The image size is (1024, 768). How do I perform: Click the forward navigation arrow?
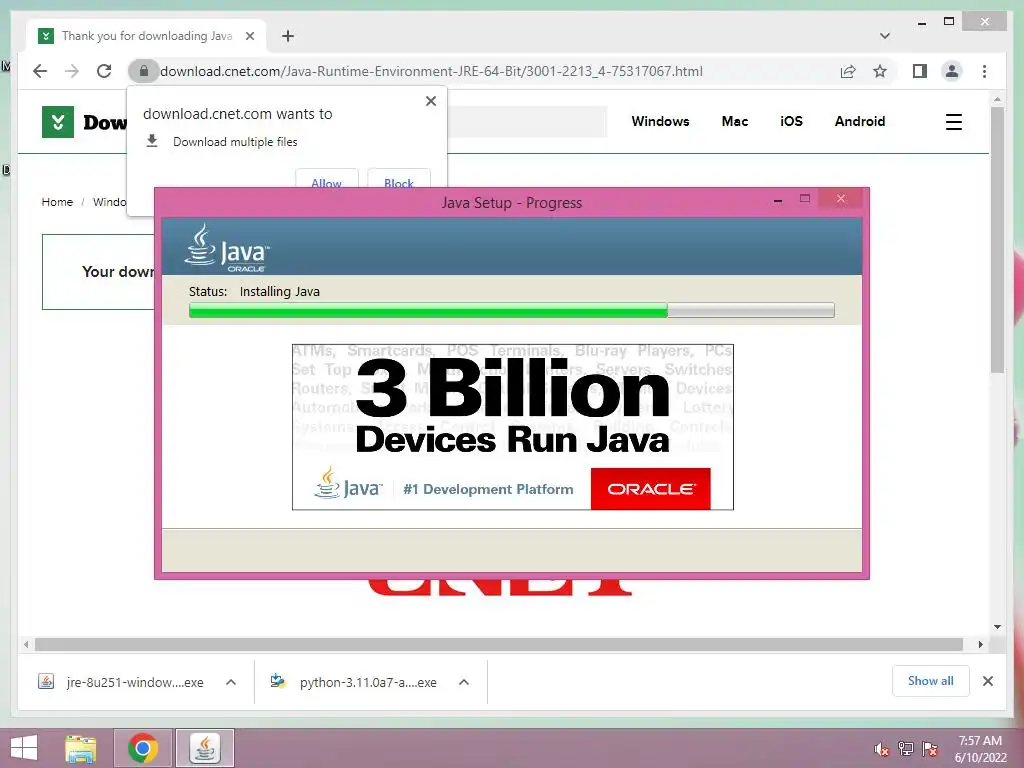pyautogui.click(x=72, y=71)
